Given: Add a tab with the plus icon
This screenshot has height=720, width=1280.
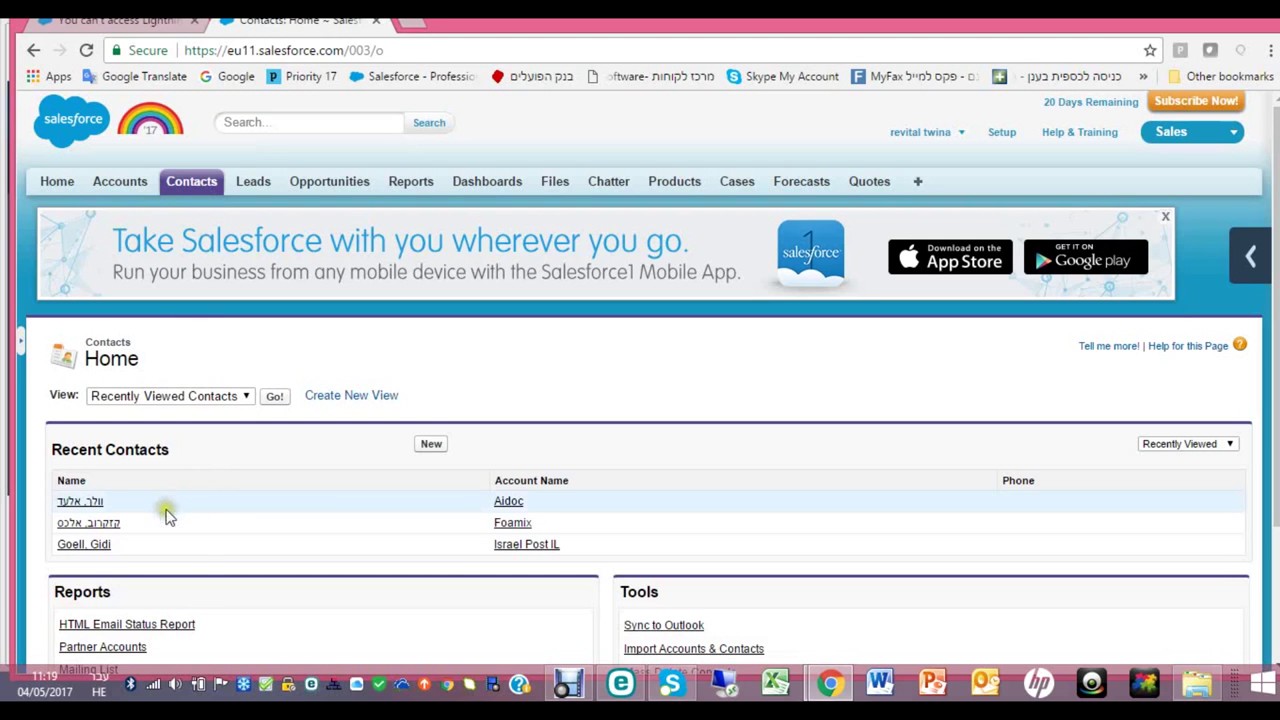Looking at the screenshot, I should (917, 181).
